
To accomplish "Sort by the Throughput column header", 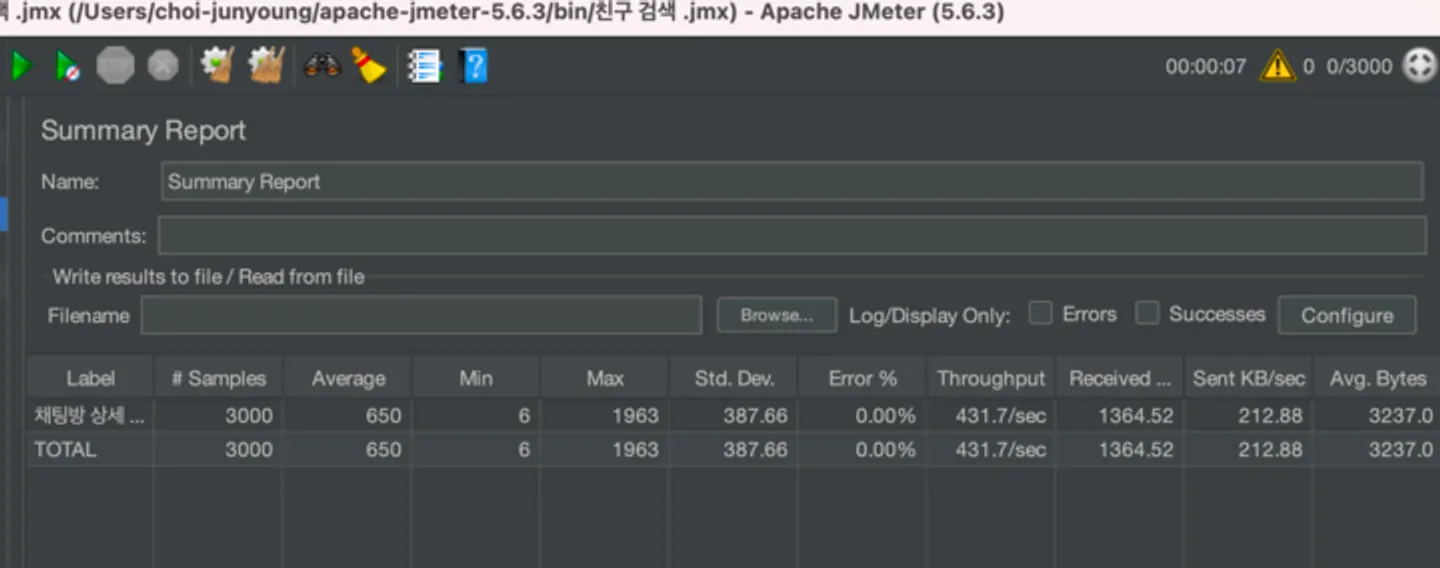I will click(x=991, y=379).
